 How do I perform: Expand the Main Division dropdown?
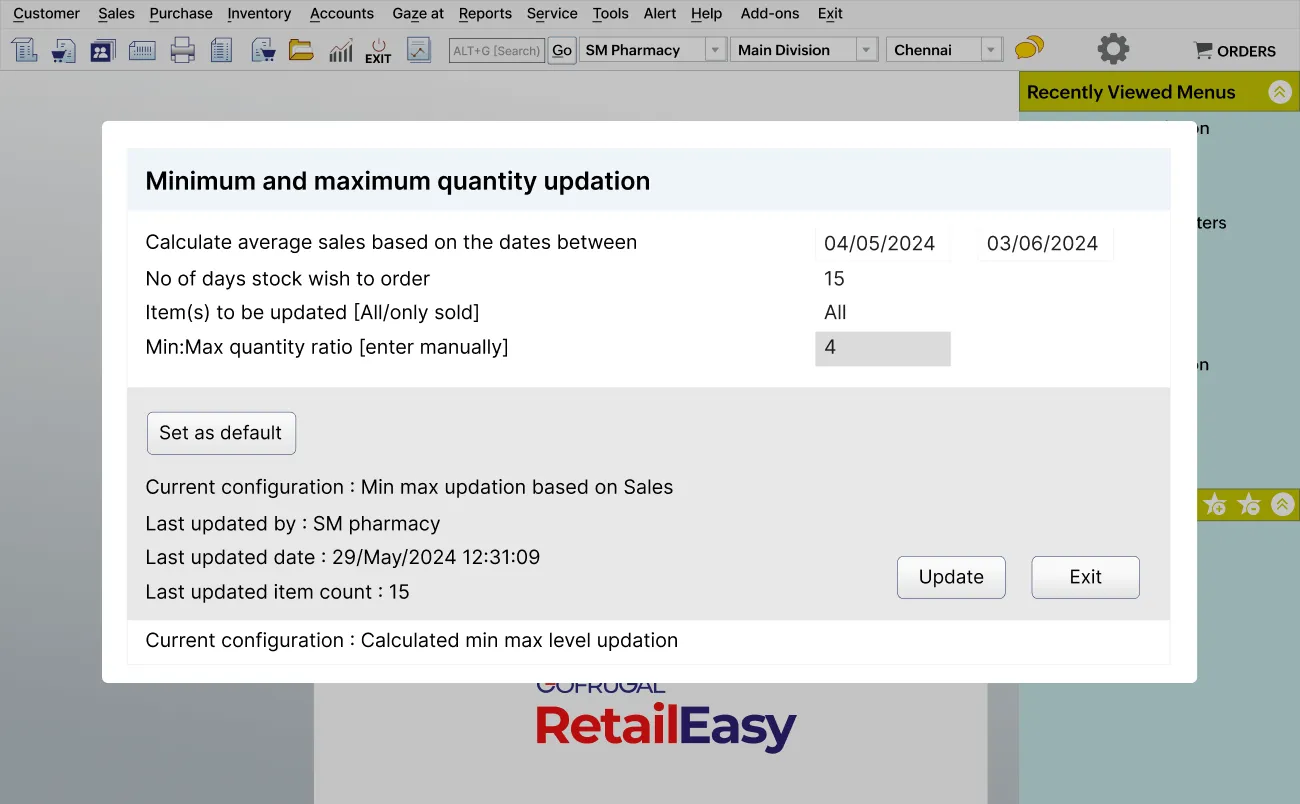868,49
